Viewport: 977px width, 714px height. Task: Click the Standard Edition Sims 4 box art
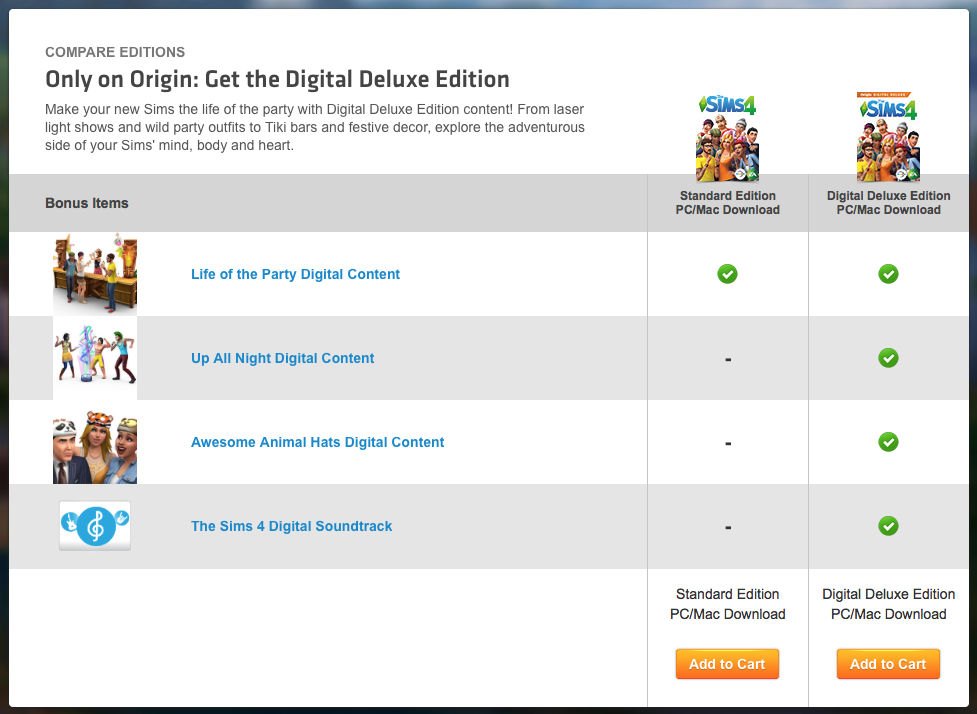(727, 138)
